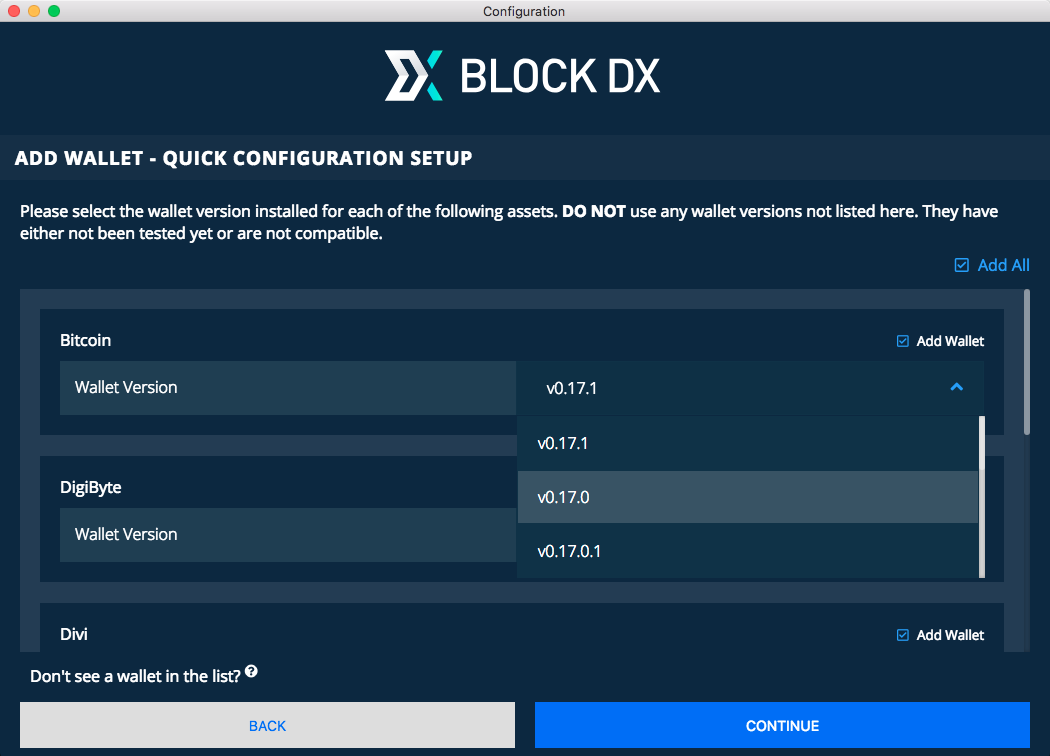This screenshot has height=756, width=1050.
Task: Click the Block DX logo icon
Action: click(x=413, y=75)
